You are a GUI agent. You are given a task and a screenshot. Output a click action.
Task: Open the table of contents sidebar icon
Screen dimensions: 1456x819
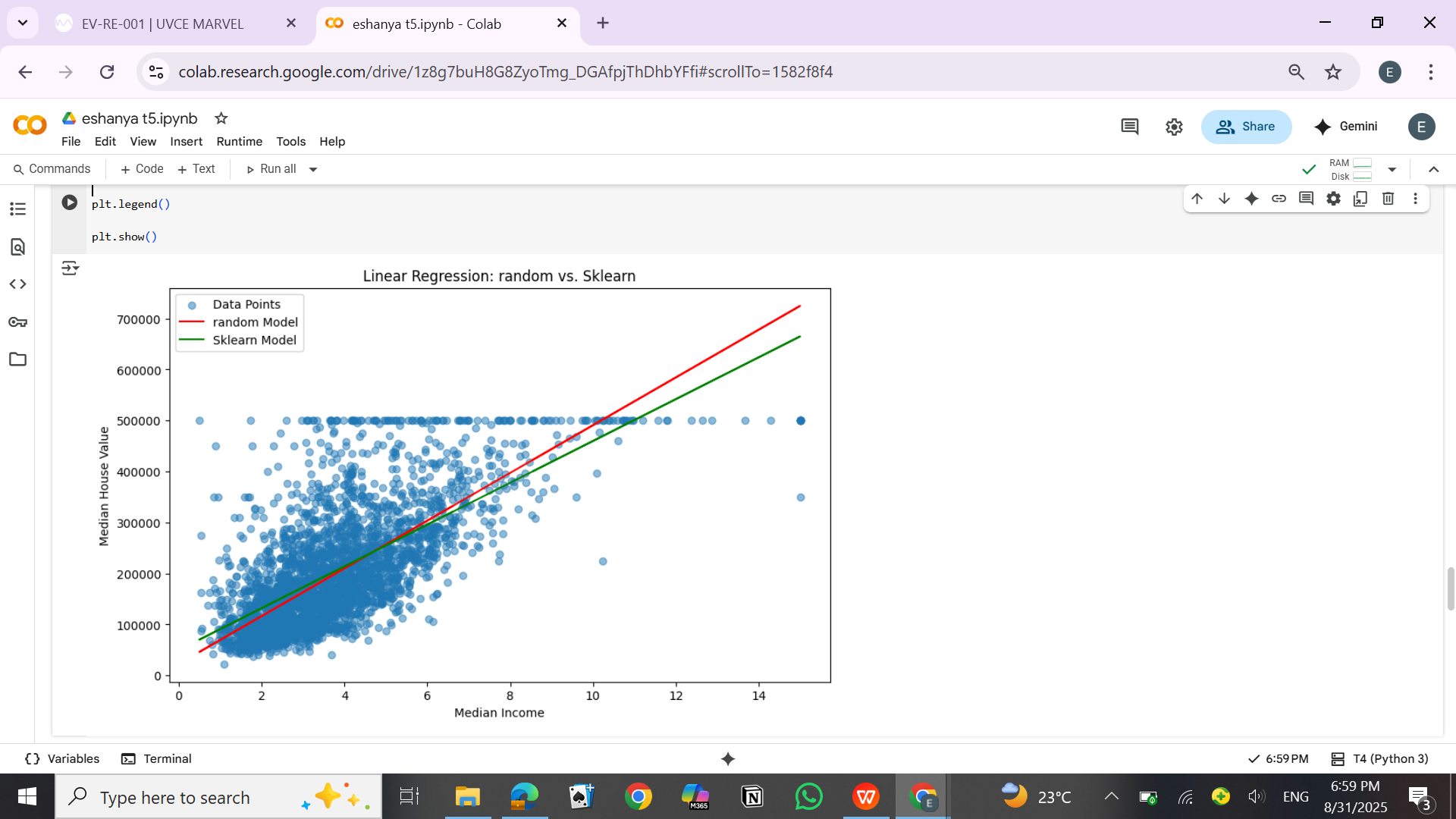coord(17,209)
